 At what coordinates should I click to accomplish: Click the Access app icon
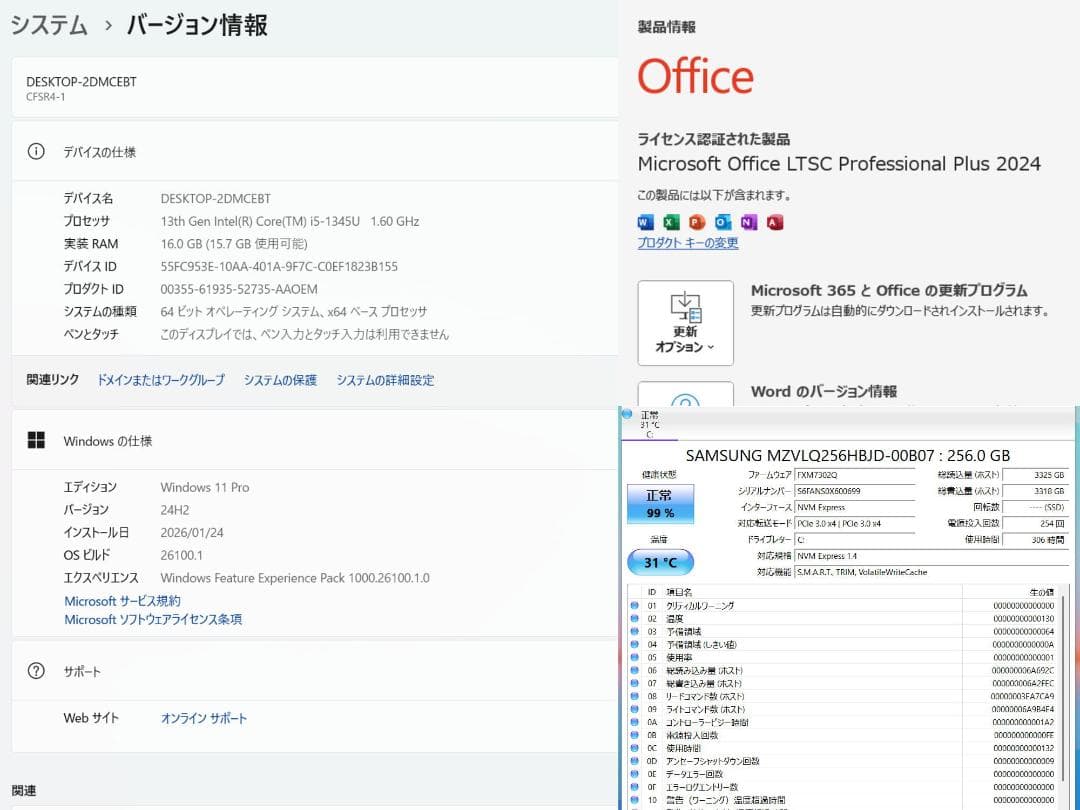click(x=773, y=221)
